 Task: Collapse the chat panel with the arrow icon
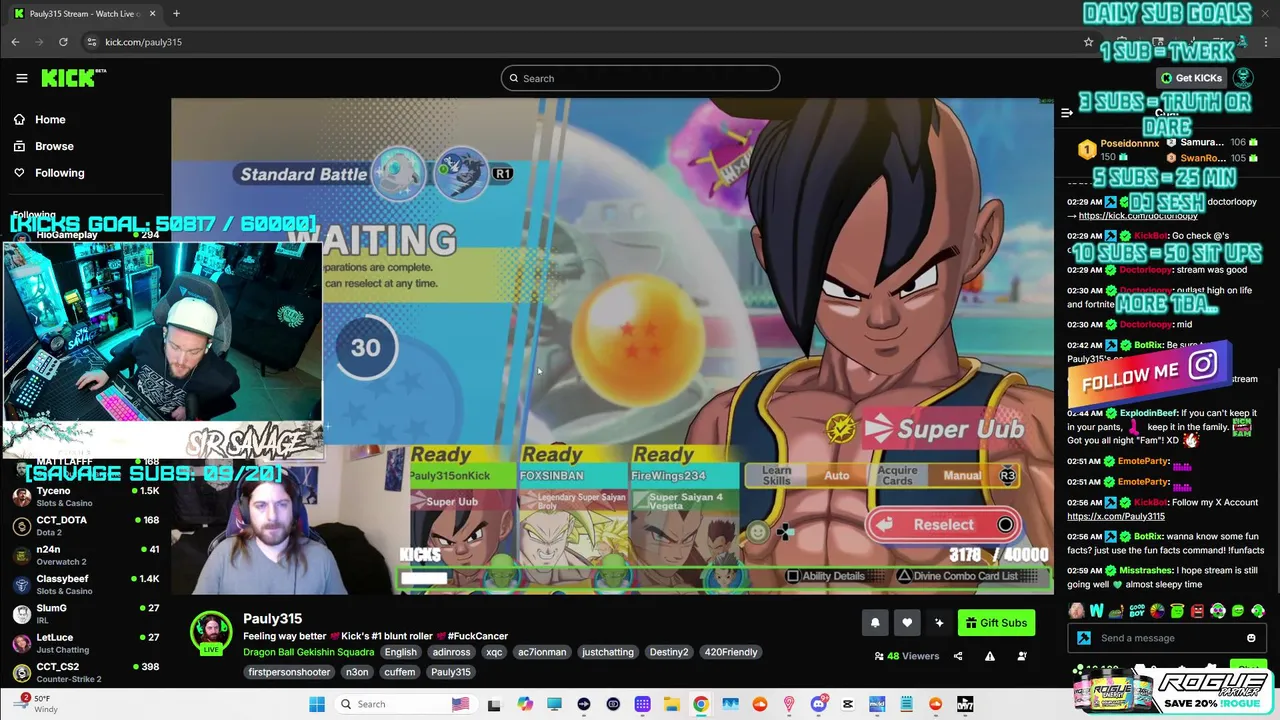coord(1066,113)
